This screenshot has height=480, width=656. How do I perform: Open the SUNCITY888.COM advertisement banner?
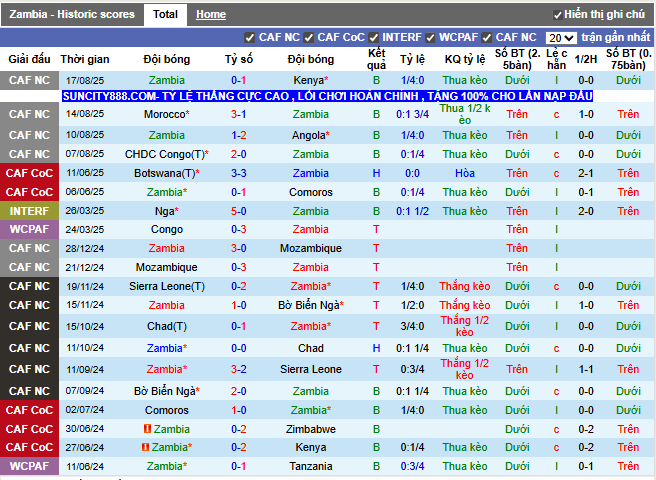328,96
